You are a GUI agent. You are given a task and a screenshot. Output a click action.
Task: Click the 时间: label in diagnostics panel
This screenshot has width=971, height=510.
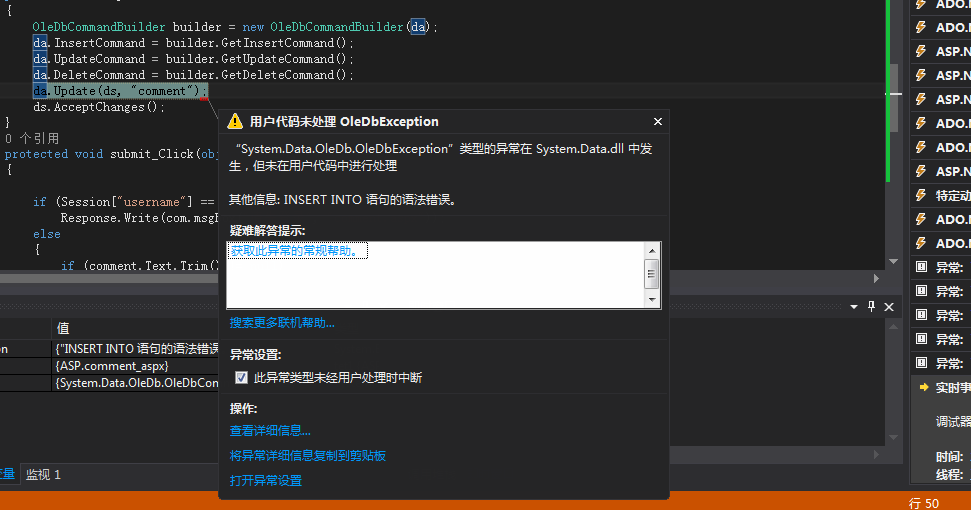(x=949, y=457)
